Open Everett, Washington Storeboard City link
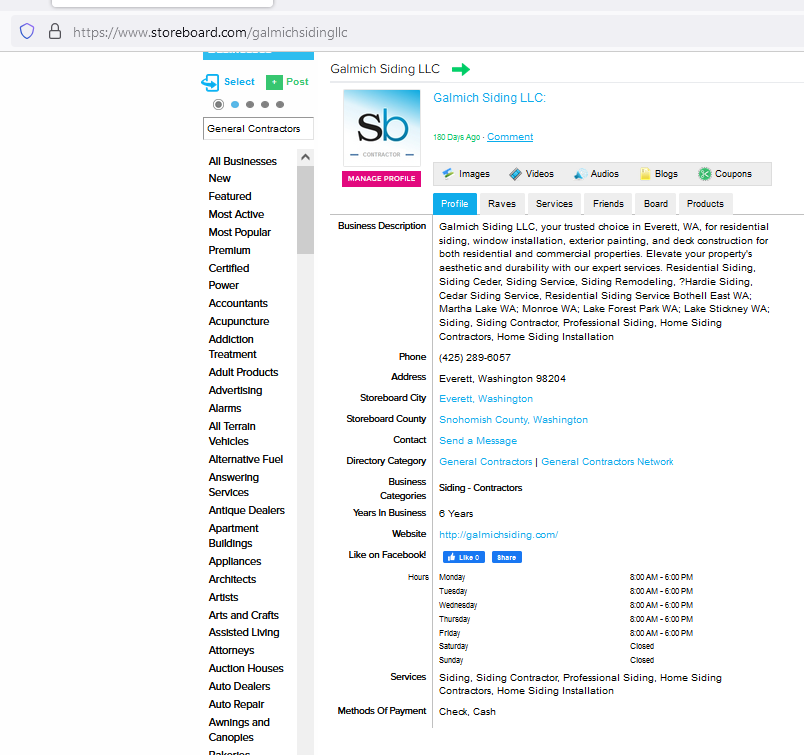The height and width of the screenshot is (755, 804). tap(486, 399)
